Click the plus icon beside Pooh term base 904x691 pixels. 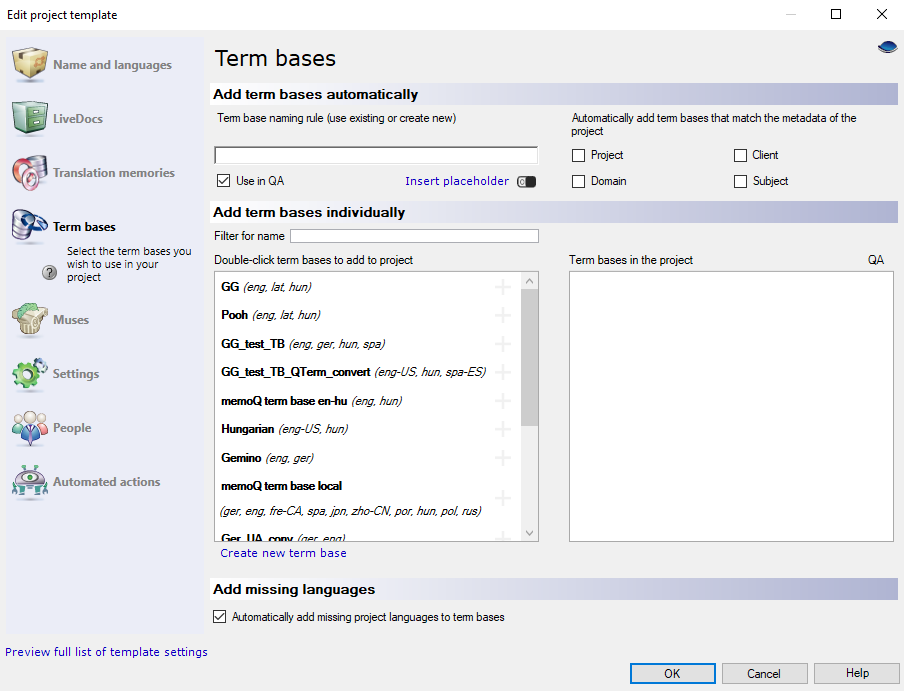pos(503,315)
